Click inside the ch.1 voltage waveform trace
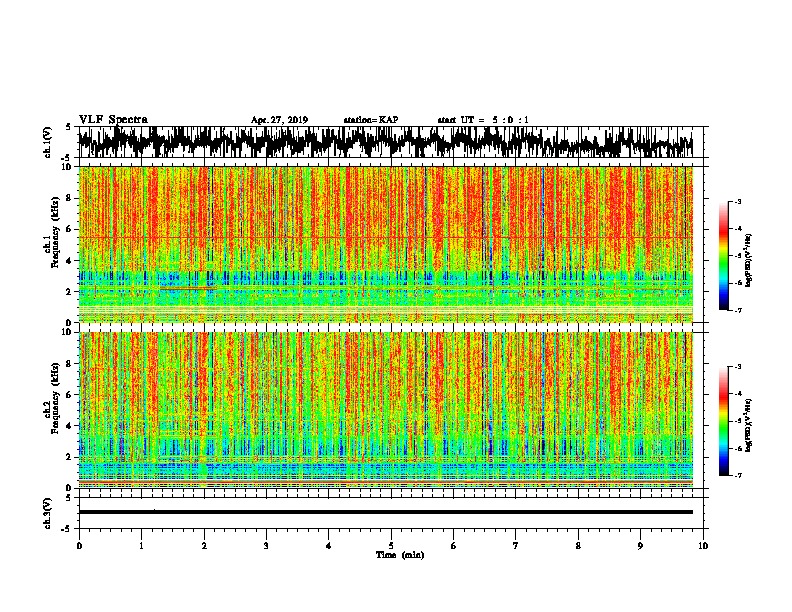The height and width of the screenshot is (612, 792). point(385,142)
